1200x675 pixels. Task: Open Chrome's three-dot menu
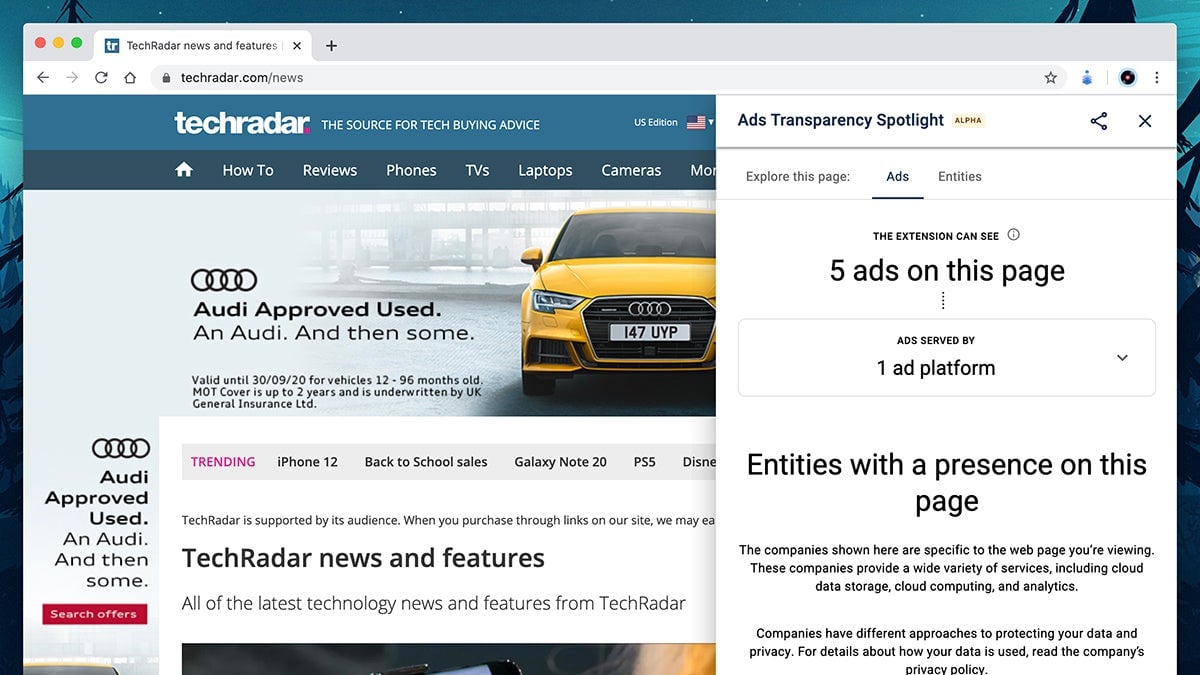pyautogui.click(x=1157, y=77)
